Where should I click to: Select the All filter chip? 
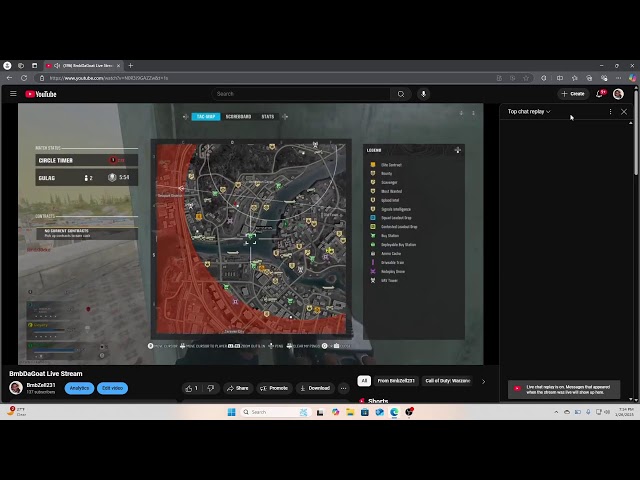[x=364, y=381]
